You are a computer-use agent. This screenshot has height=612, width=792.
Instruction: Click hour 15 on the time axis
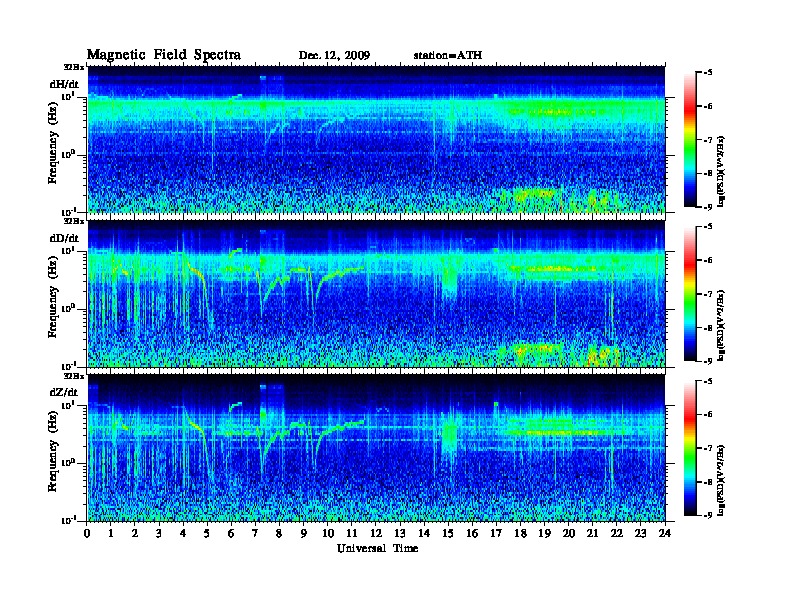click(x=448, y=534)
